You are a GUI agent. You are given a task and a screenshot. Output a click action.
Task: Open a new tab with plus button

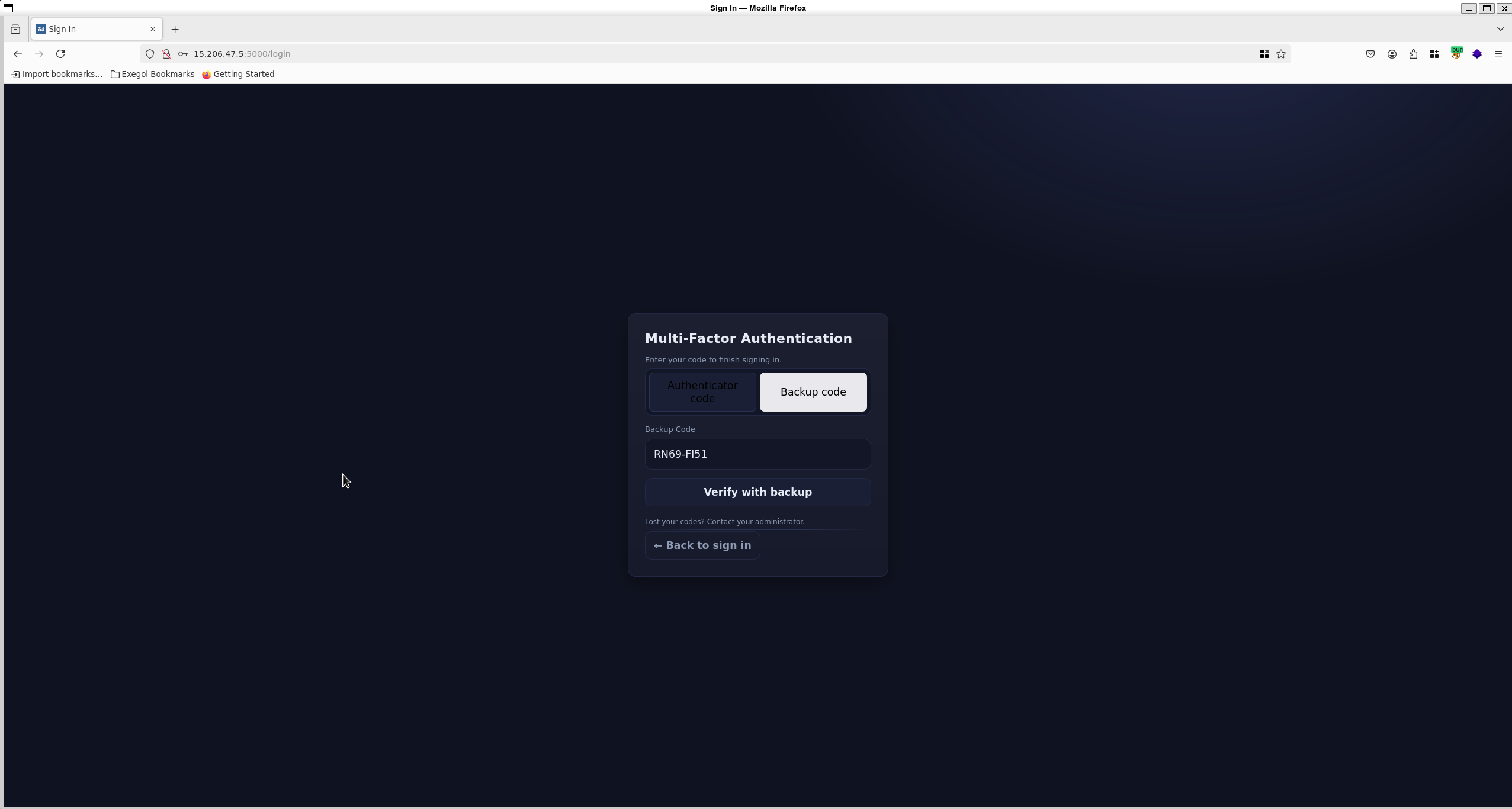pos(175,29)
